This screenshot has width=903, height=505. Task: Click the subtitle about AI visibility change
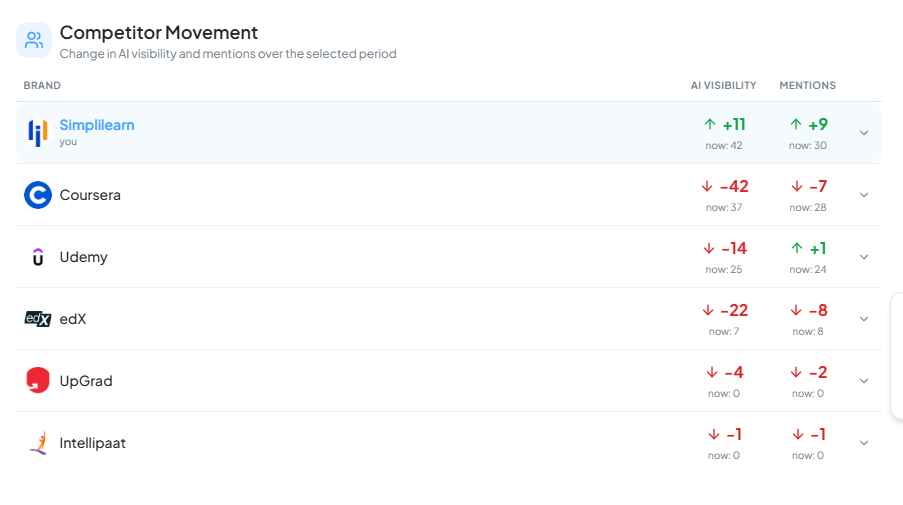228,54
